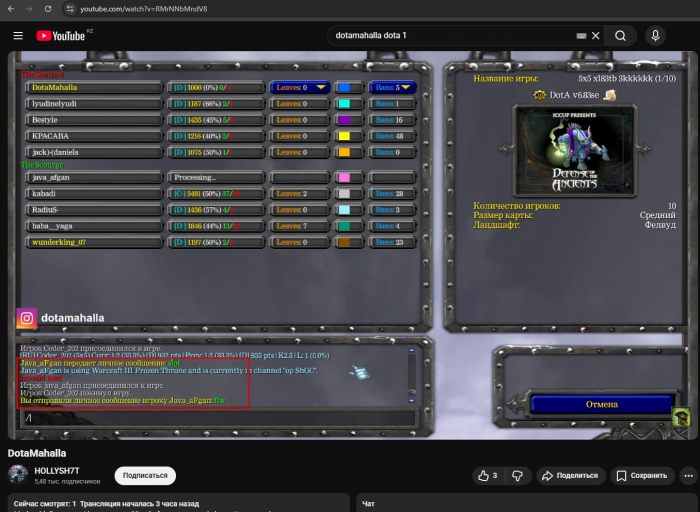
Task: Select player slot kabadi
Action: point(94,194)
